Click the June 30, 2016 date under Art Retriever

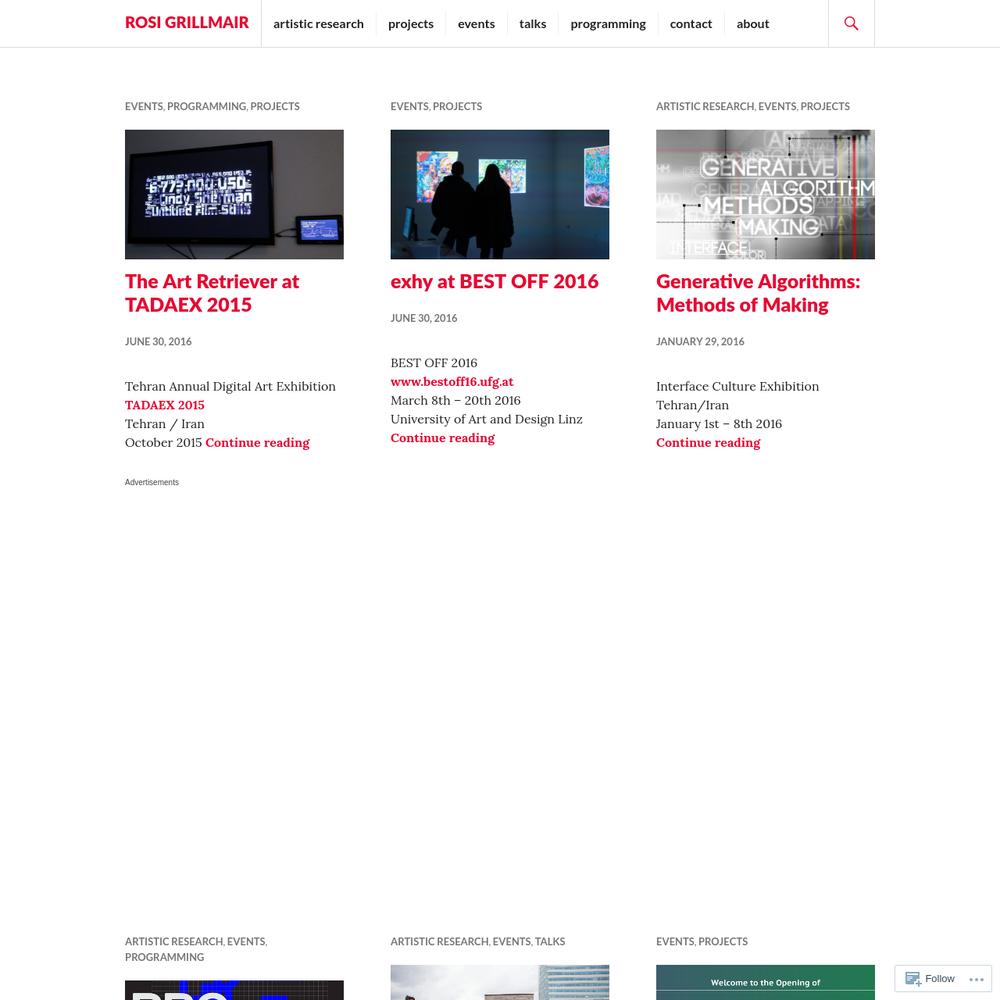click(x=158, y=342)
